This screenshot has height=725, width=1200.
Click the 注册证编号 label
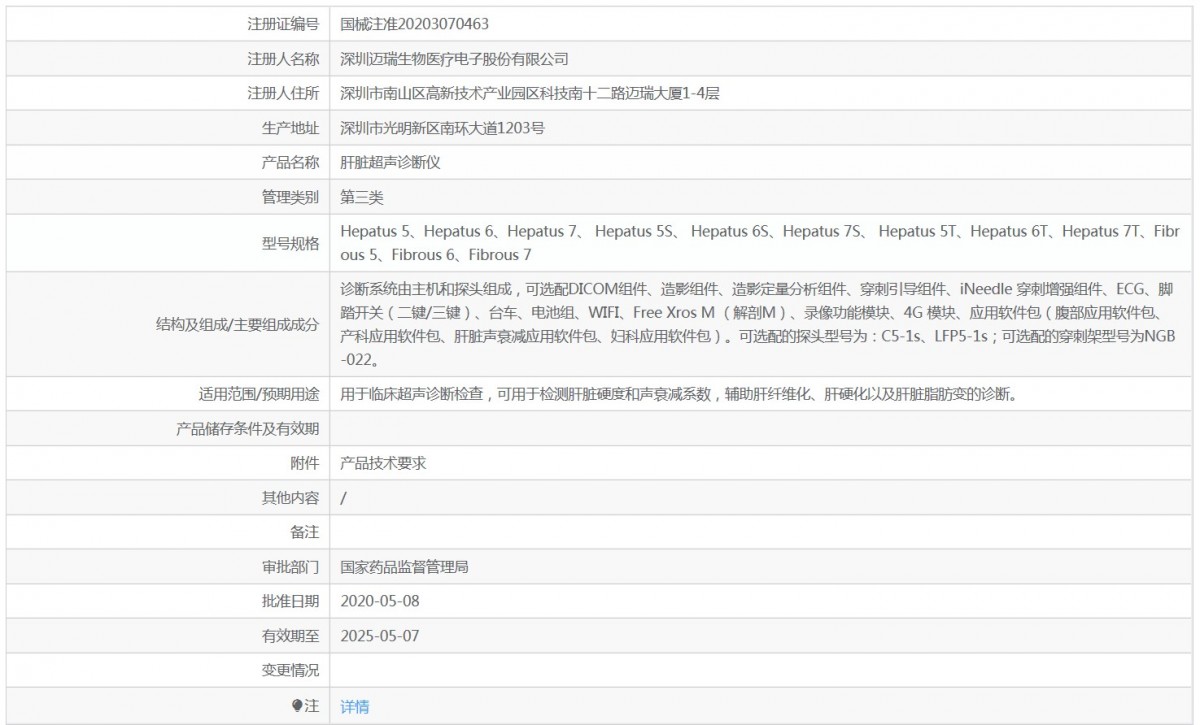[283, 22]
